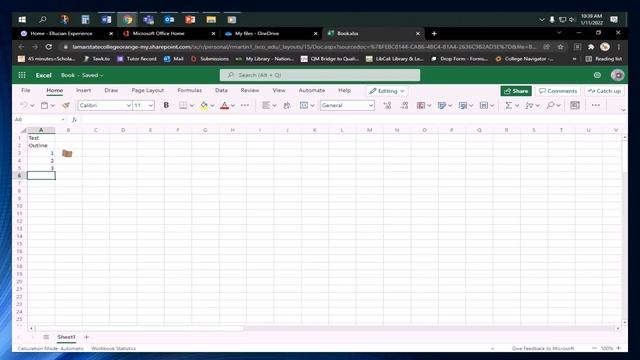Switch to the Insert tab
The width and height of the screenshot is (640, 360).
tap(83, 90)
